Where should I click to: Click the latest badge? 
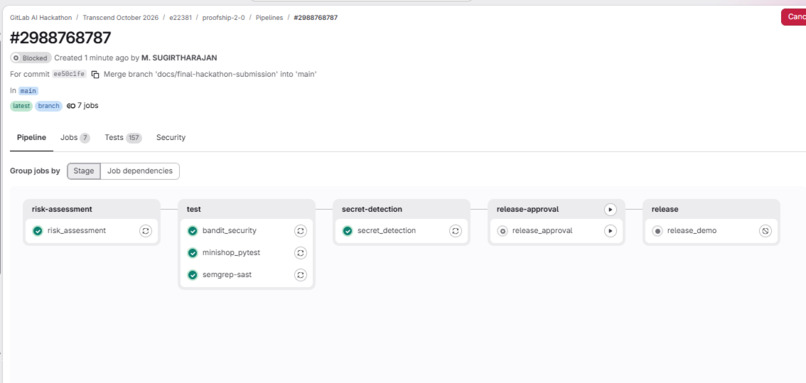[x=21, y=106]
